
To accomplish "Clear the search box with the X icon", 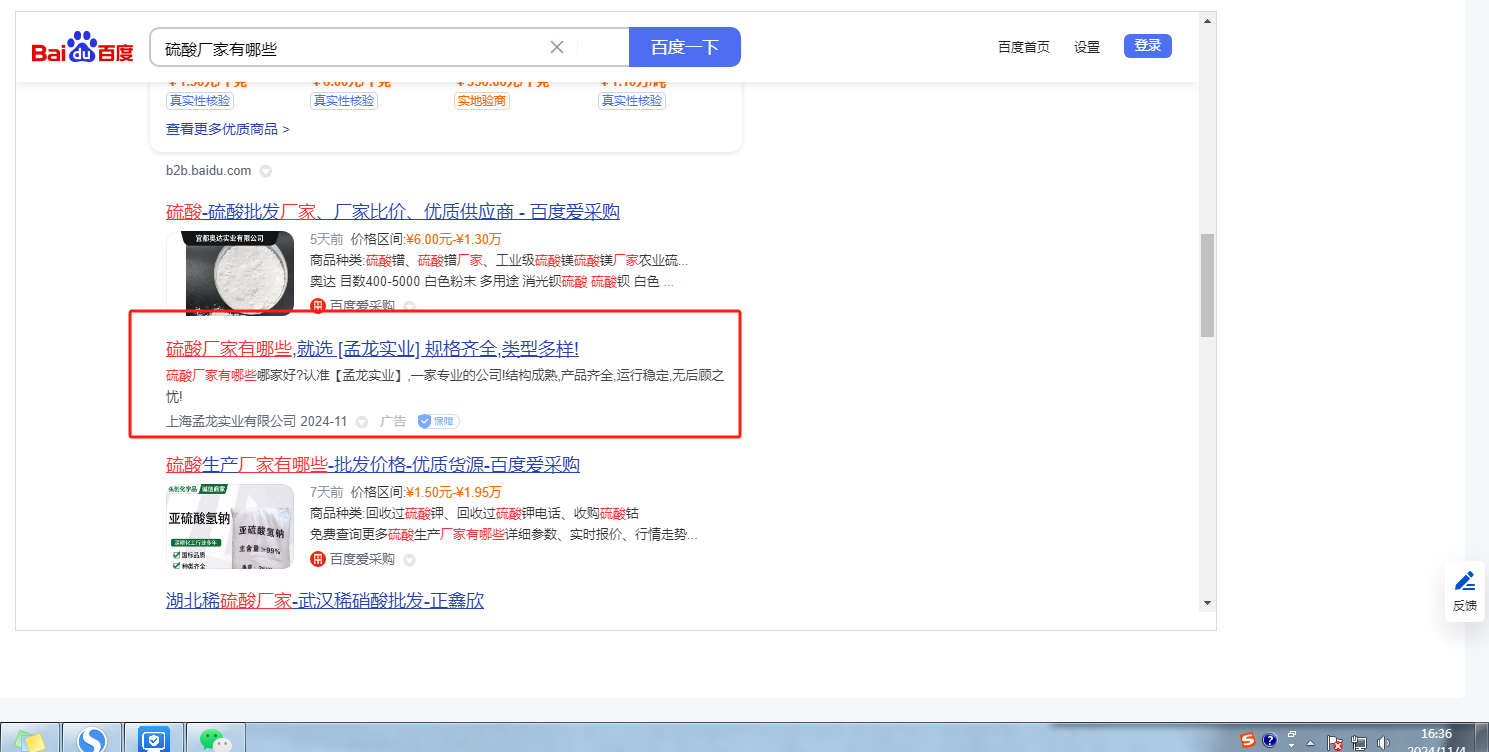I will pyautogui.click(x=557, y=47).
